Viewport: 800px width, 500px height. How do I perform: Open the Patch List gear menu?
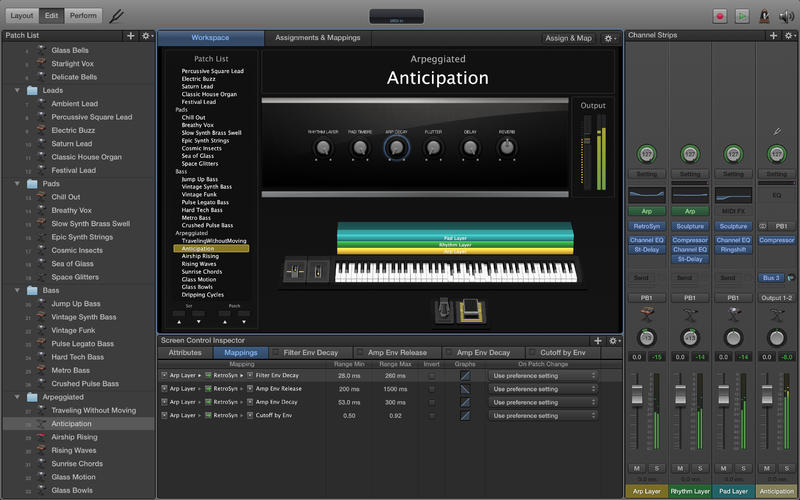(x=146, y=36)
